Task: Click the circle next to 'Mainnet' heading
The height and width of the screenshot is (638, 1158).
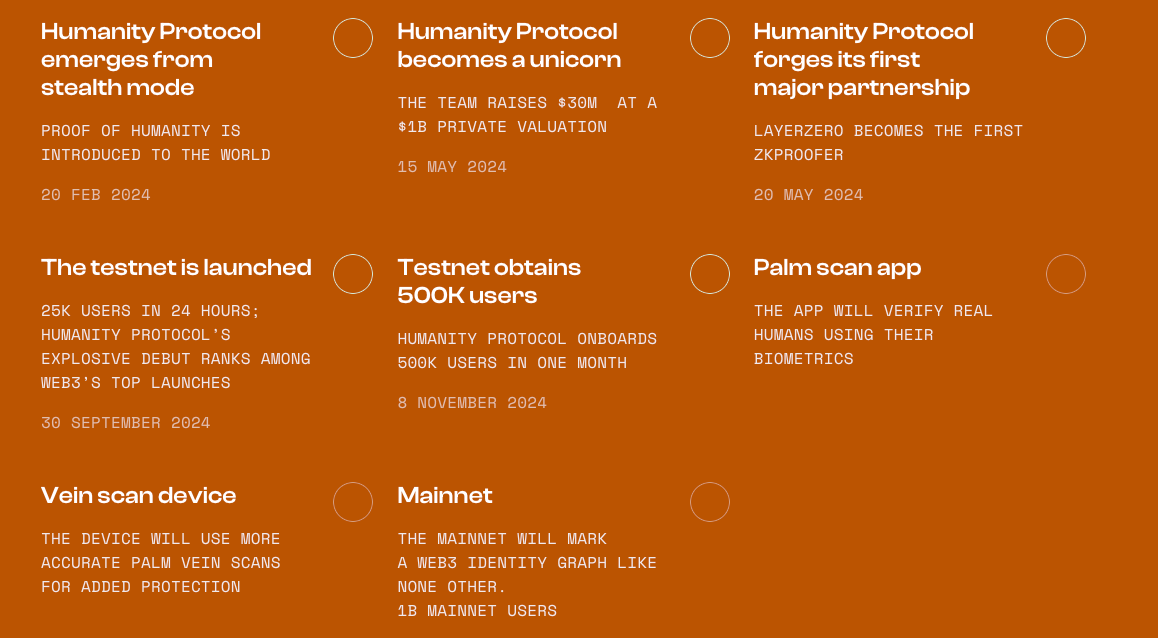Action: pyautogui.click(x=710, y=502)
